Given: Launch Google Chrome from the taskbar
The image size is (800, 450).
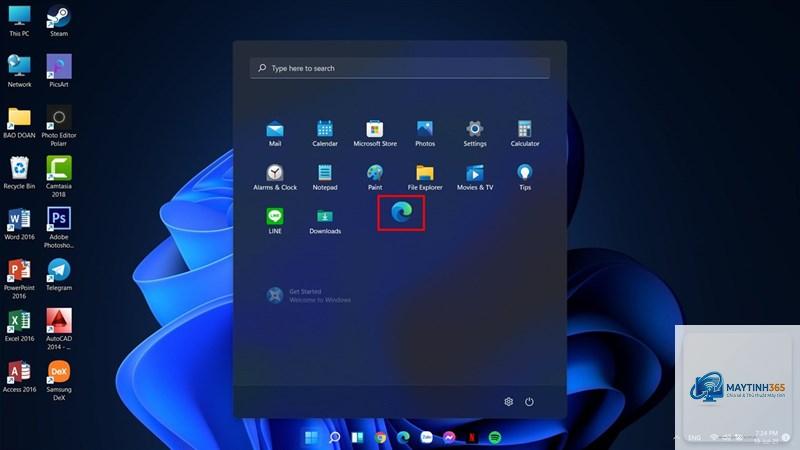Looking at the screenshot, I should (380, 437).
